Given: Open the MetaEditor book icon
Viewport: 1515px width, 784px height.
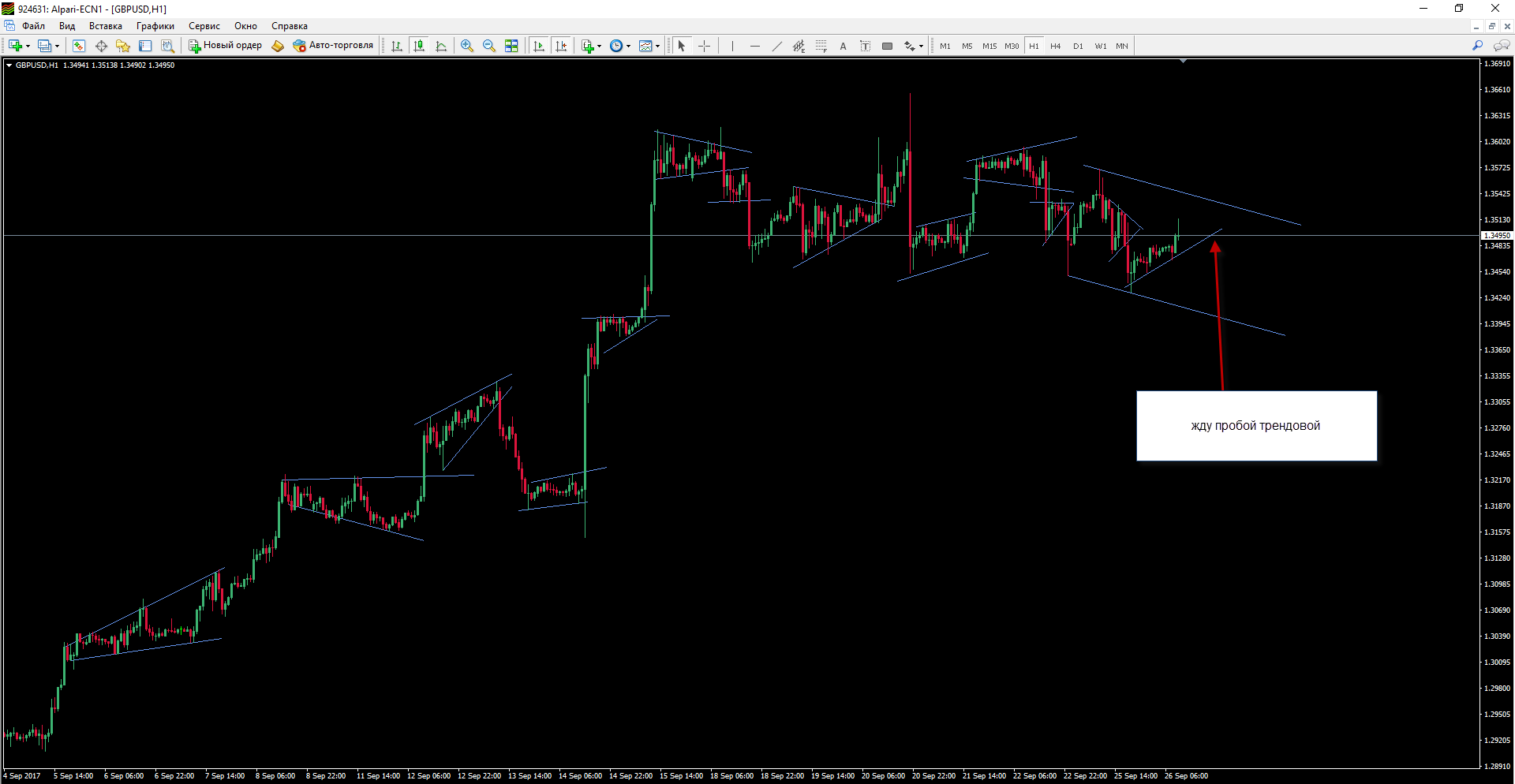Looking at the screenshot, I should 278,46.
